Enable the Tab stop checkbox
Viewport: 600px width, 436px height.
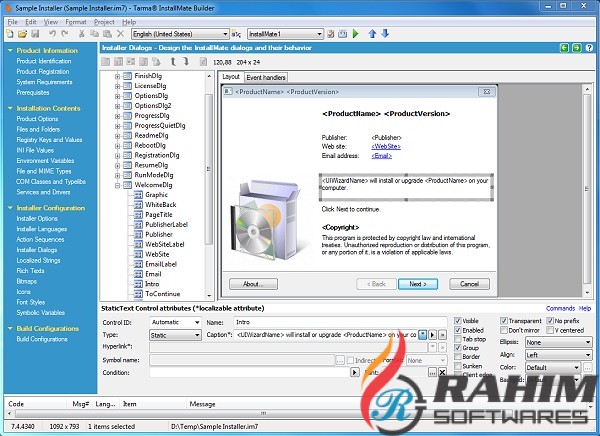click(458, 339)
